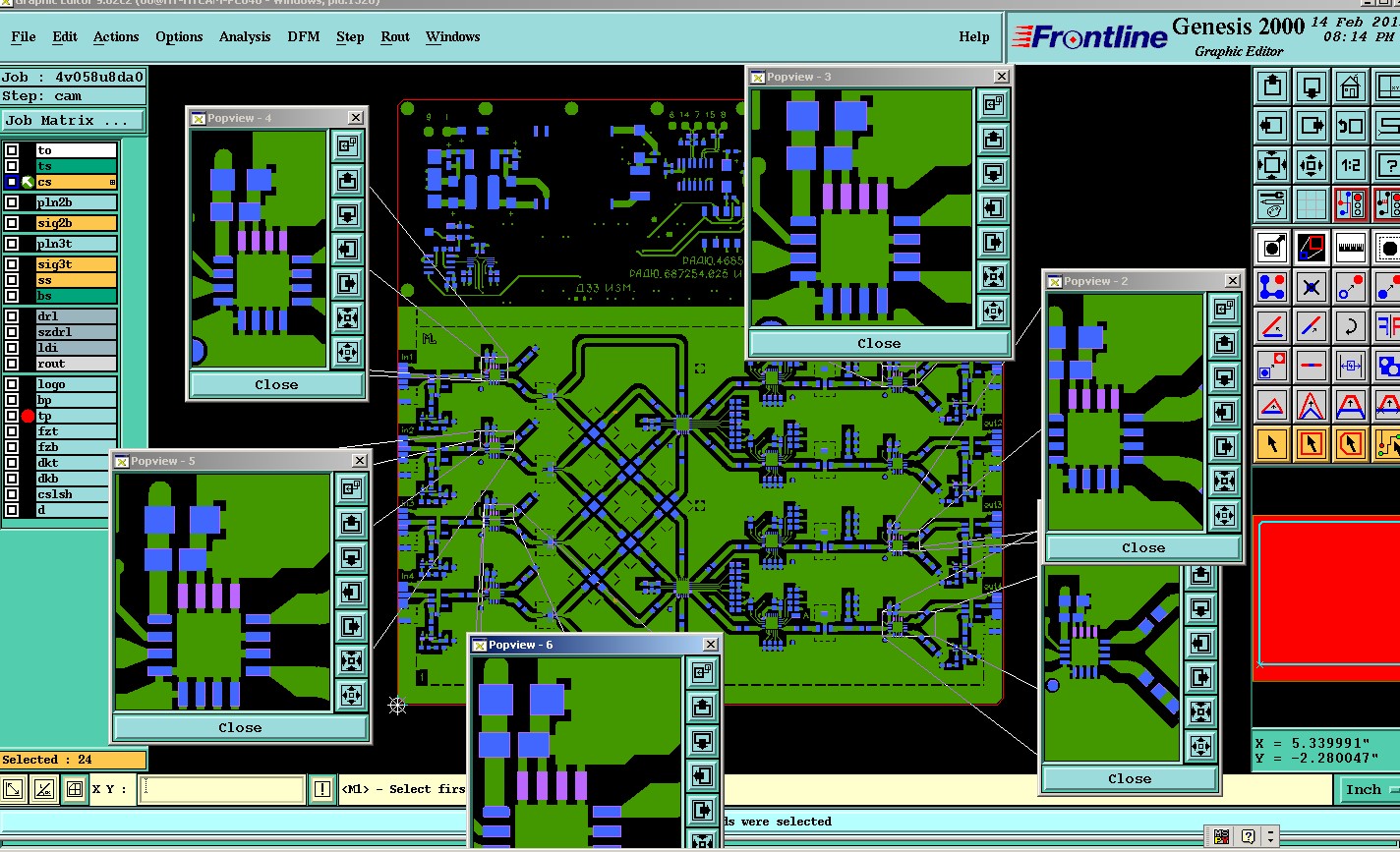Click the home view icon
The width and height of the screenshot is (1400, 852).
[1350, 86]
